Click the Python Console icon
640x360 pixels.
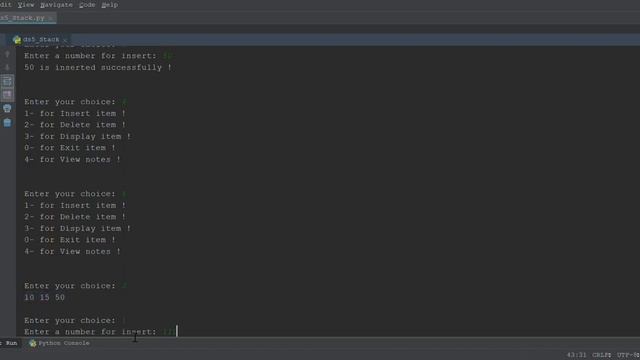pos(33,343)
